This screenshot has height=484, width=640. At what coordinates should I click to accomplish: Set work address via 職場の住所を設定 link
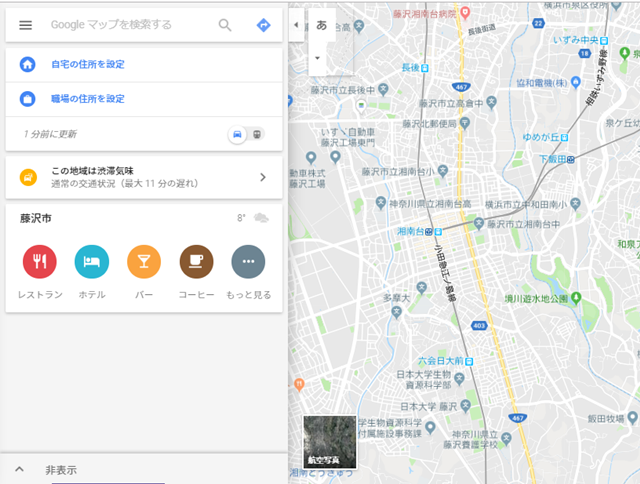click(x=88, y=99)
